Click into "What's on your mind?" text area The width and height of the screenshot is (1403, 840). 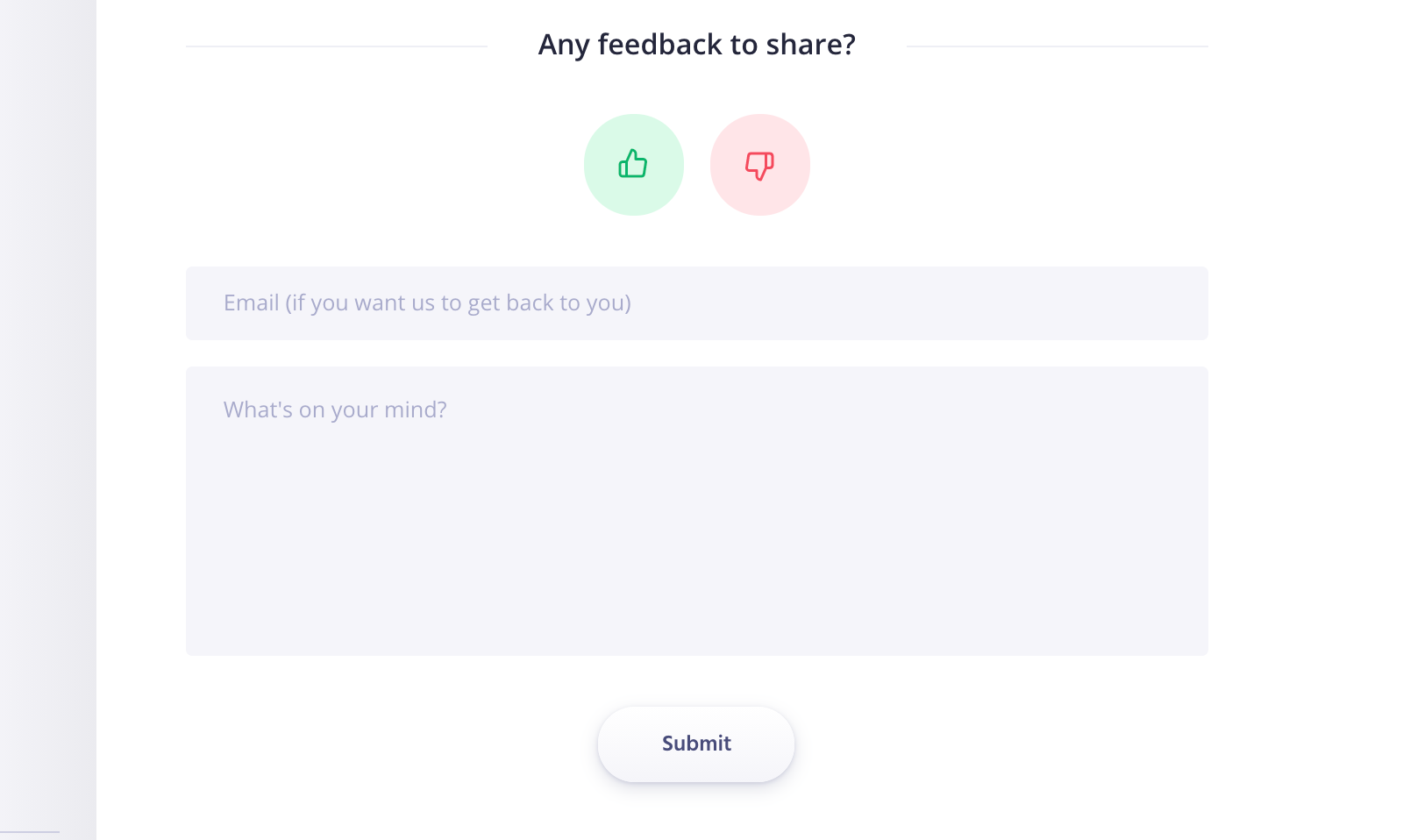coord(697,511)
